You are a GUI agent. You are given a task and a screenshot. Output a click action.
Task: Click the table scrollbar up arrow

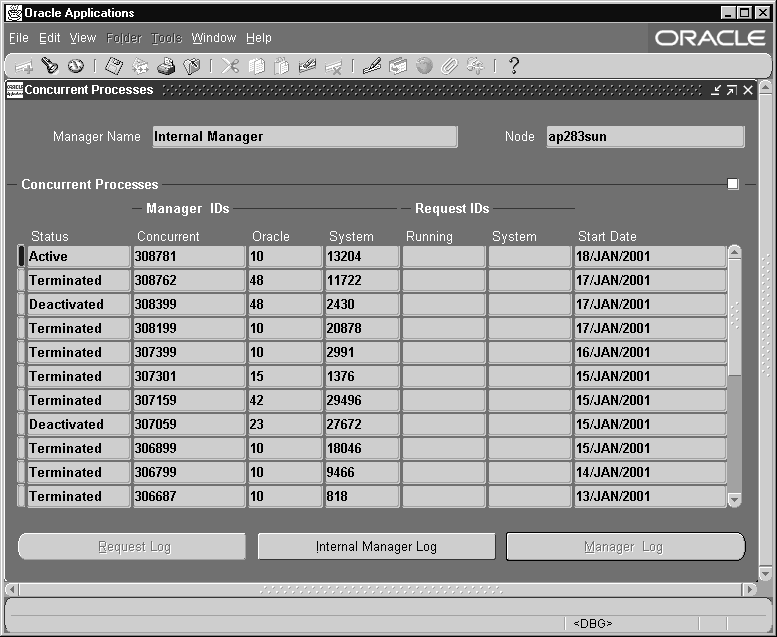pyautogui.click(x=735, y=252)
